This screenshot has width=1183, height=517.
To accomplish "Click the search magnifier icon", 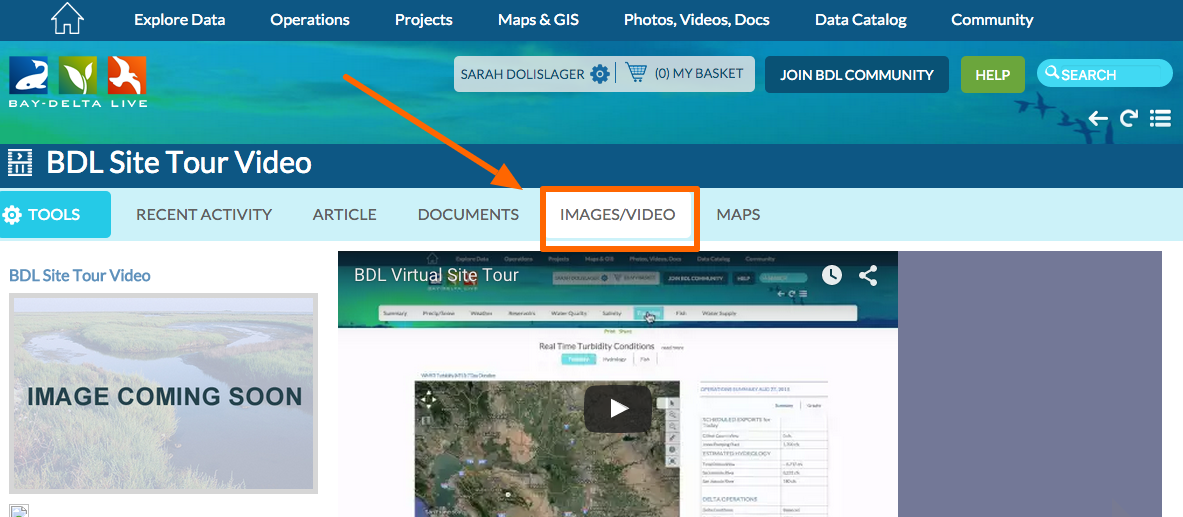I will pos(1052,74).
